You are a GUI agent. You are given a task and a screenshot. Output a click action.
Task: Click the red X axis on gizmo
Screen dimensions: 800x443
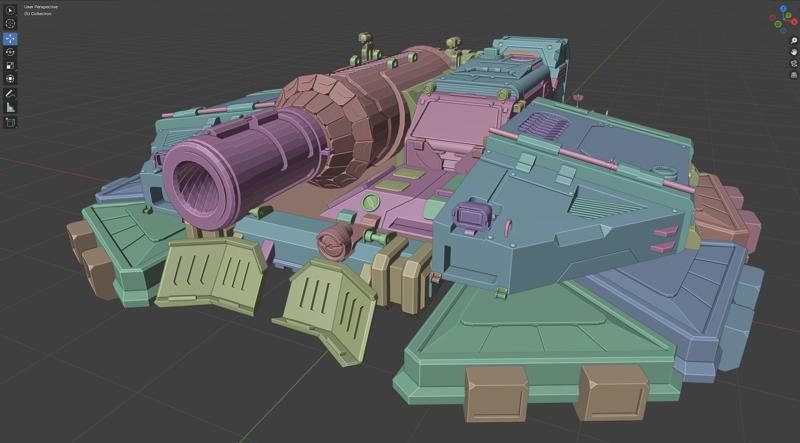point(794,21)
